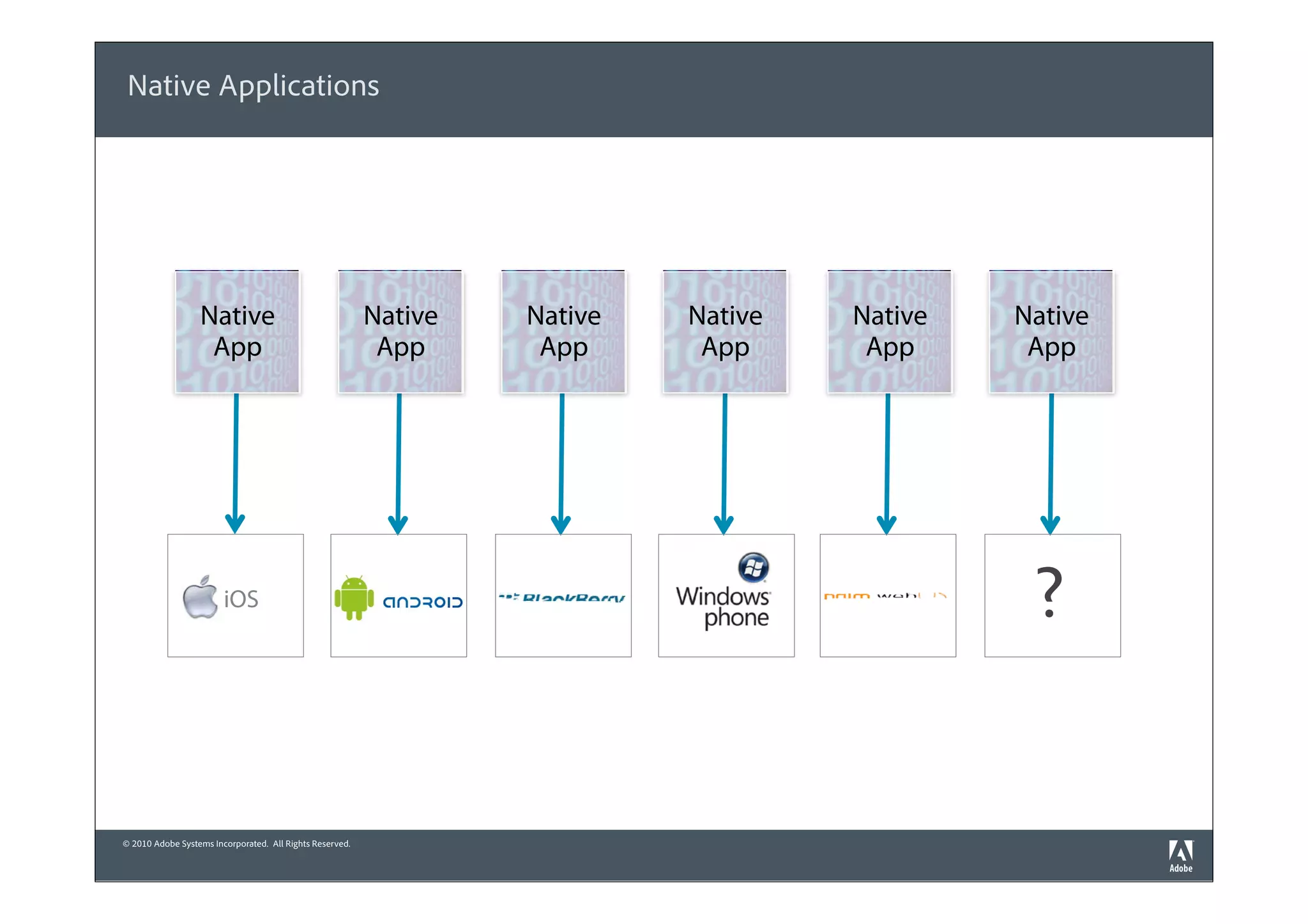The width and height of the screenshot is (1308, 924).
Task: Click the arrow pointing to the iOS box
Action: [236, 463]
